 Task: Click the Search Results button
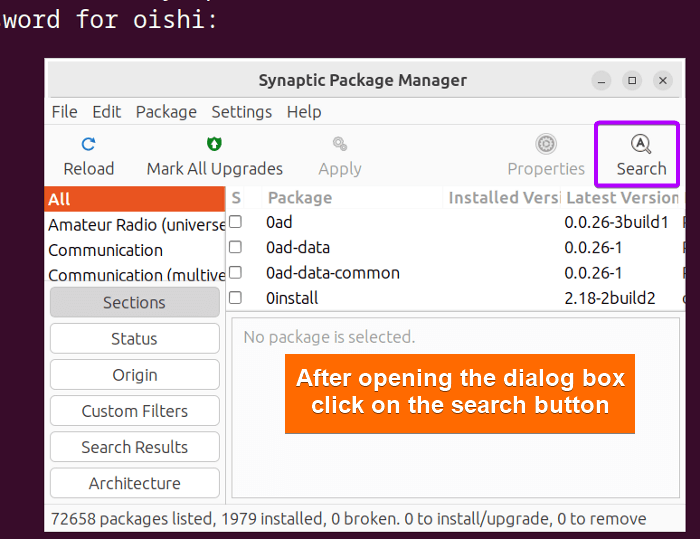(x=135, y=447)
